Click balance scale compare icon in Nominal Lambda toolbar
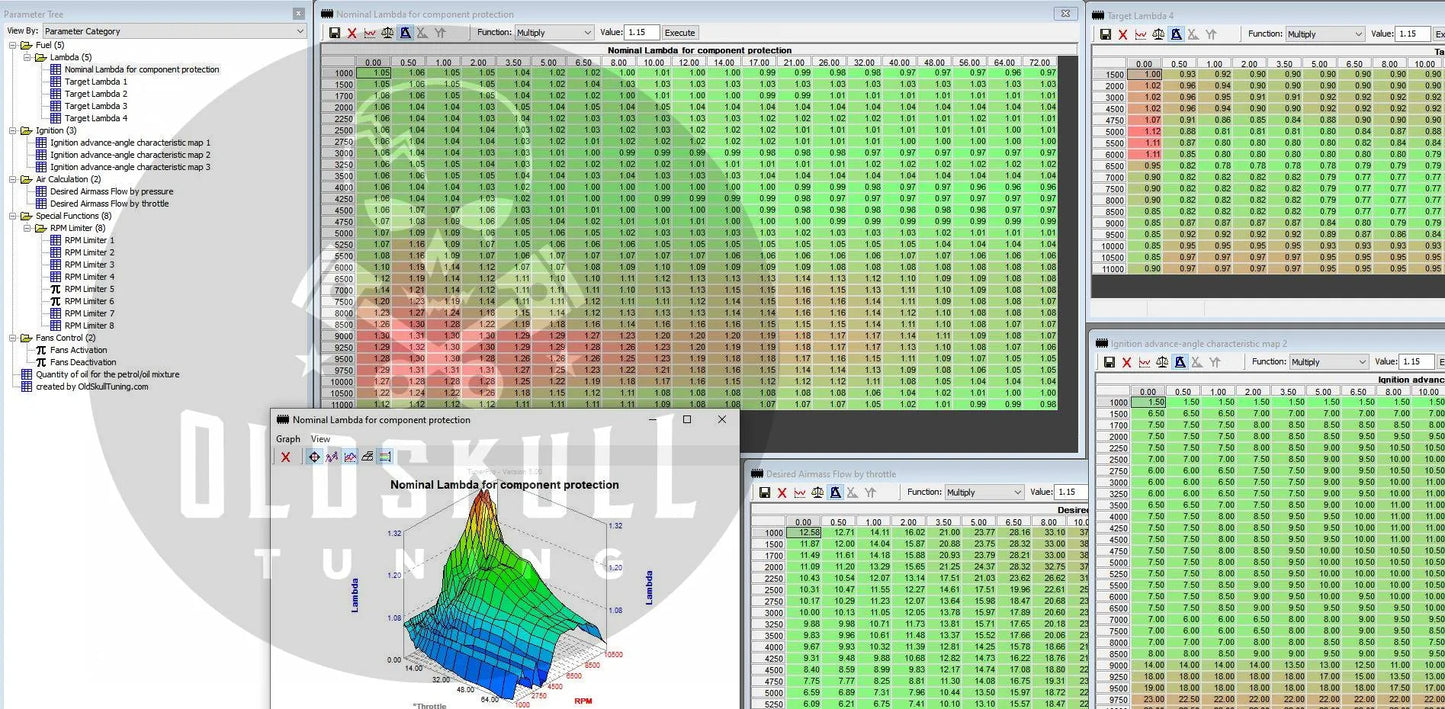The image size is (1445, 709). tap(388, 32)
